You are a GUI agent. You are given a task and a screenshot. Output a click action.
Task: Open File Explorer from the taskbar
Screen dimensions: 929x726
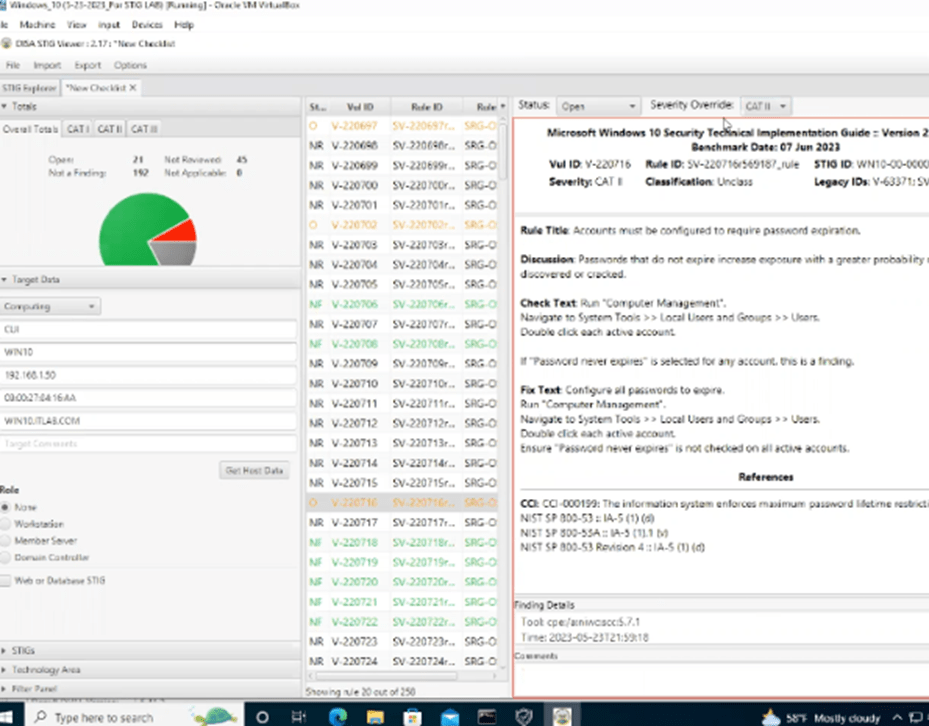pos(374,716)
